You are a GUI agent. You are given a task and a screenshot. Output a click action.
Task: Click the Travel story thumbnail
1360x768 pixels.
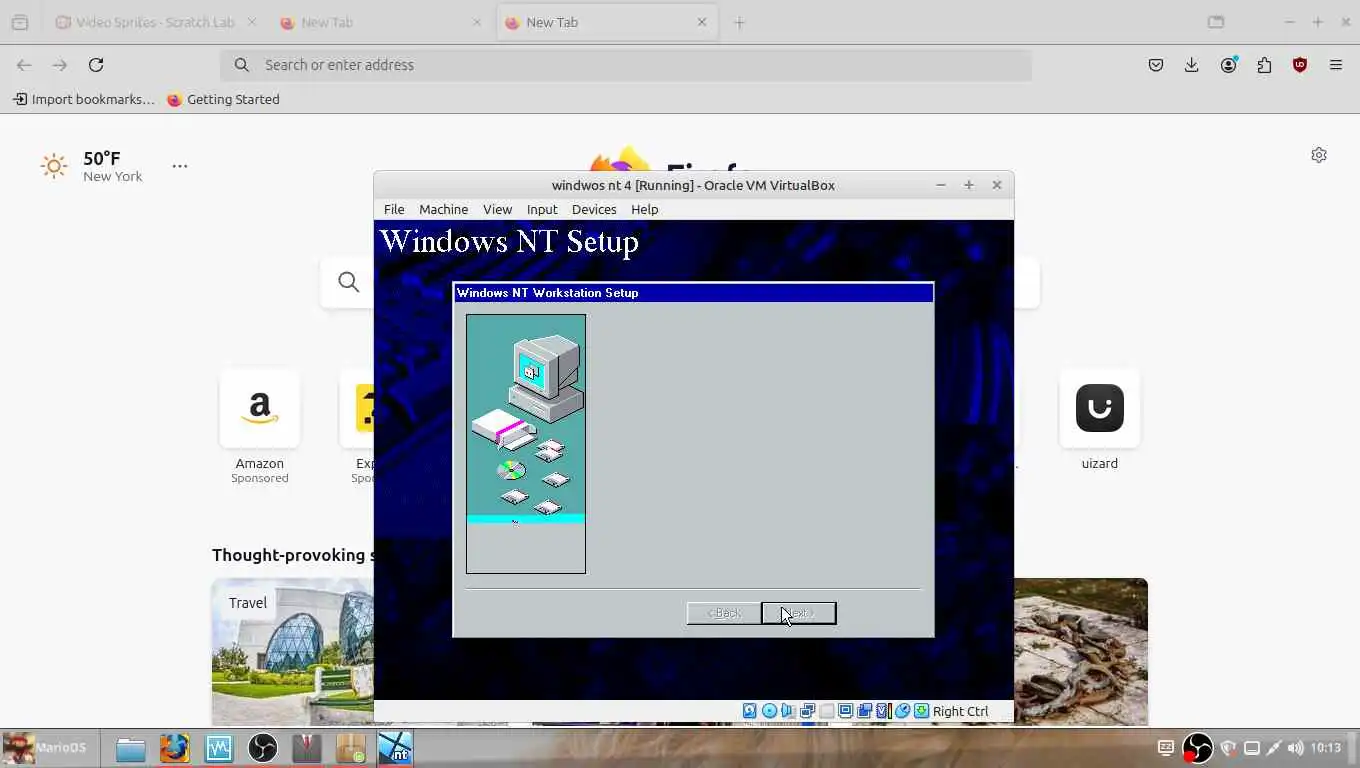click(292, 652)
